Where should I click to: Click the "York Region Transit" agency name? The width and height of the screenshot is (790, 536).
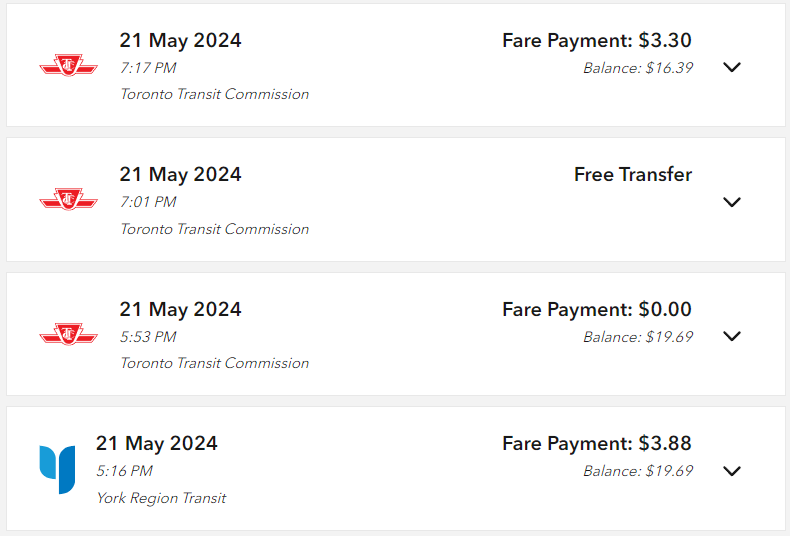[161, 498]
